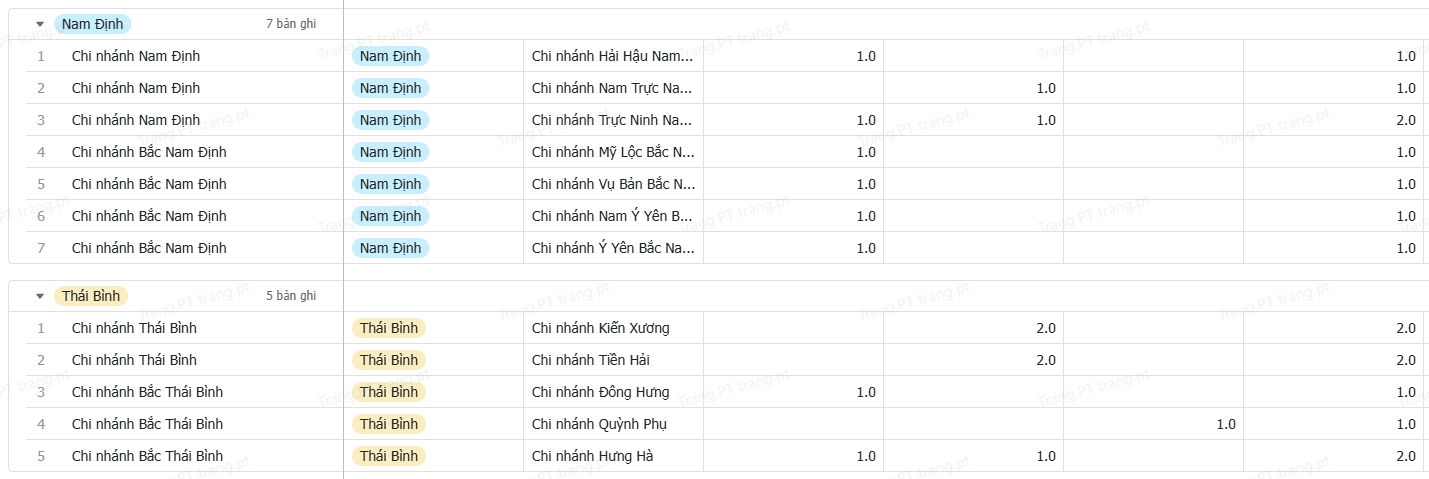Select the 2.0 total in the Trực Ninh row
The image size is (1429, 479).
[x=1333, y=120]
